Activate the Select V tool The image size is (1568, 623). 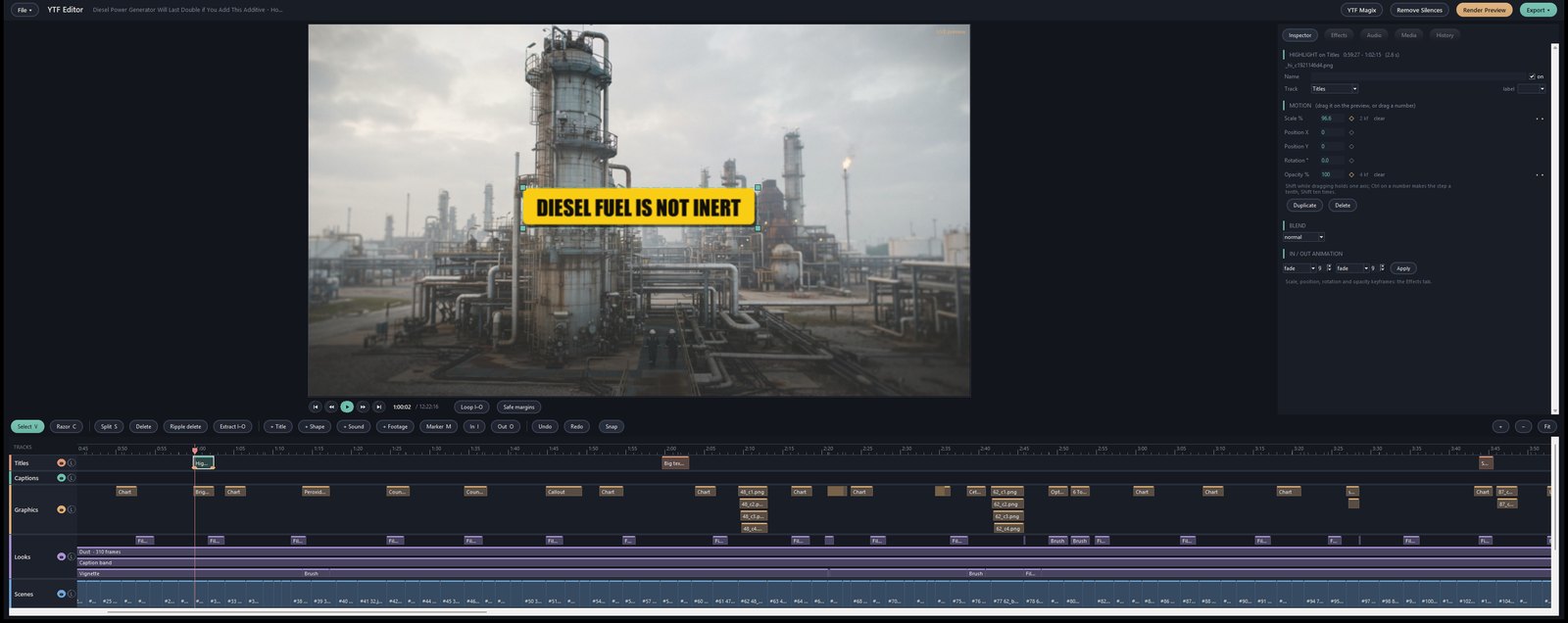click(x=27, y=426)
